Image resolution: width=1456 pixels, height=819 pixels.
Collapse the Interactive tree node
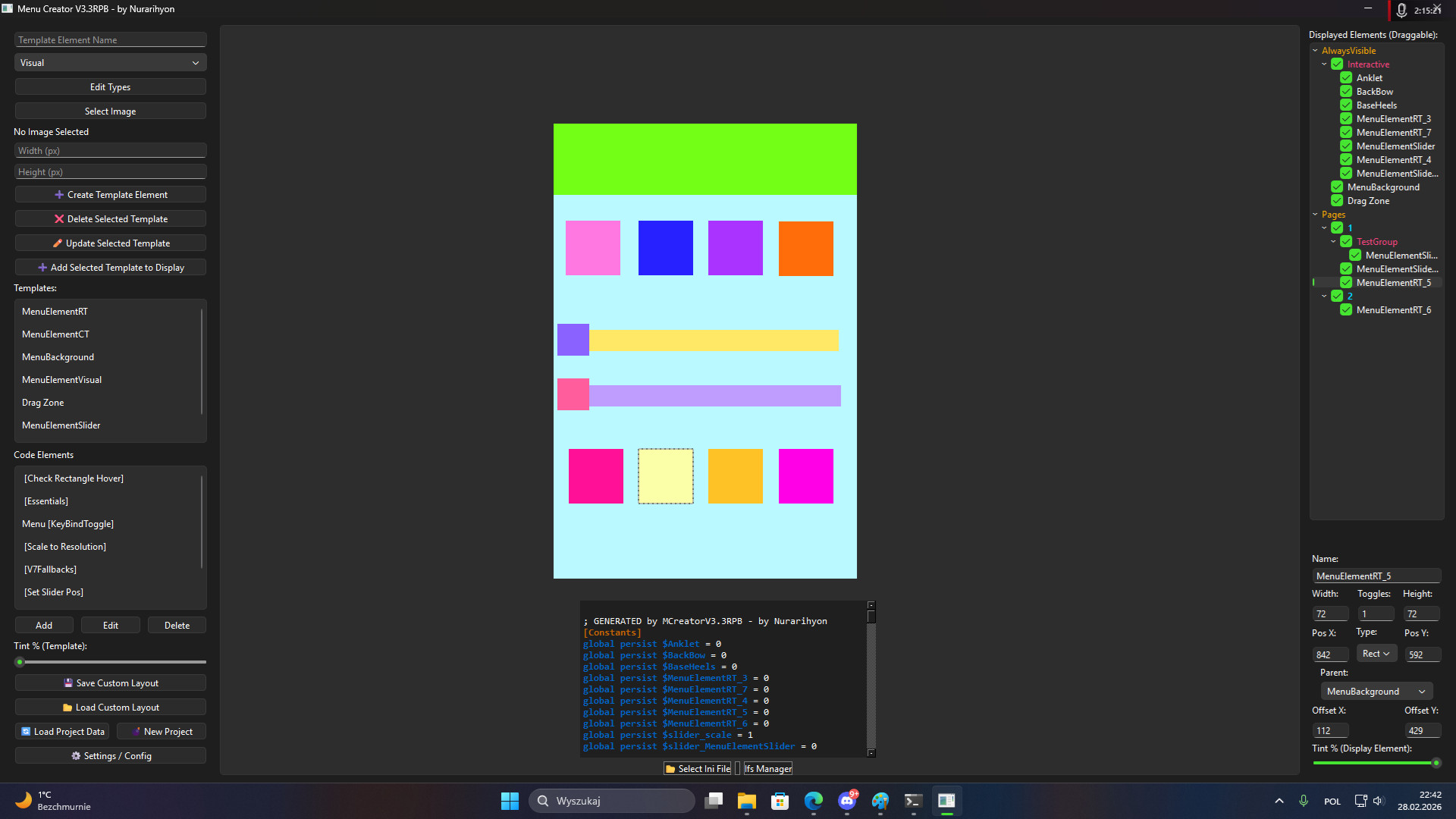(x=1324, y=64)
